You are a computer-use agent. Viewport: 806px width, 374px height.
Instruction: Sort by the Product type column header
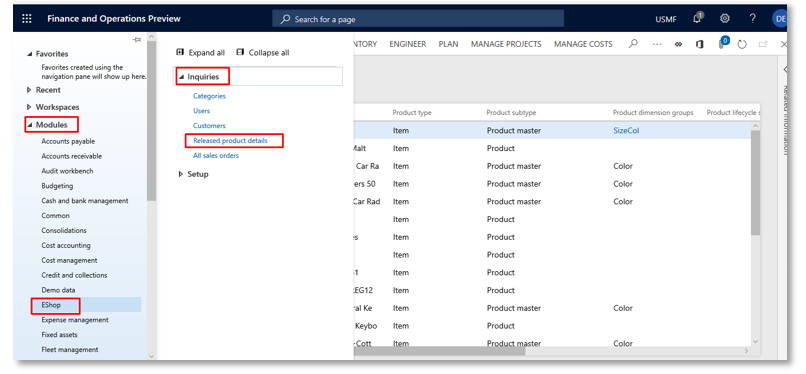pos(412,113)
